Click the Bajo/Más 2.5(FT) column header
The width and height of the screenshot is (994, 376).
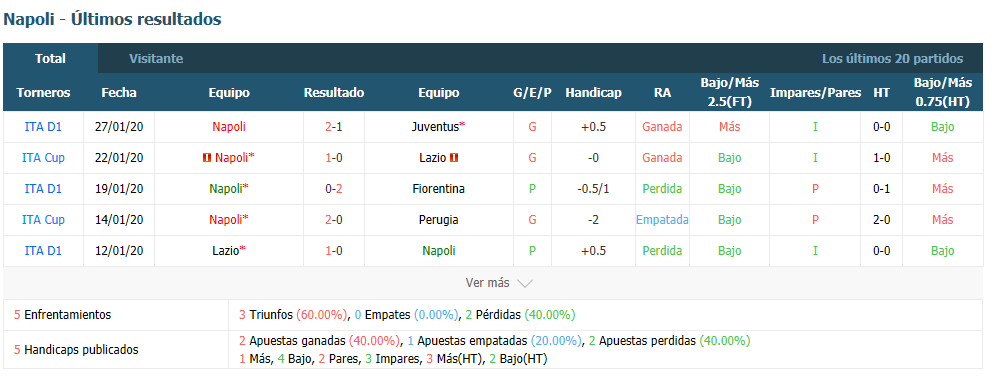tap(730, 93)
